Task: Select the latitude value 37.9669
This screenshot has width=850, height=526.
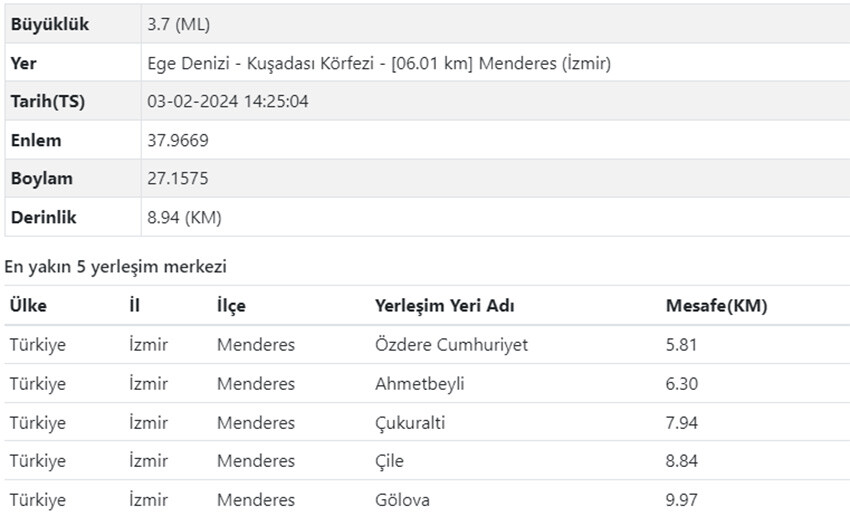Action: coord(178,141)
